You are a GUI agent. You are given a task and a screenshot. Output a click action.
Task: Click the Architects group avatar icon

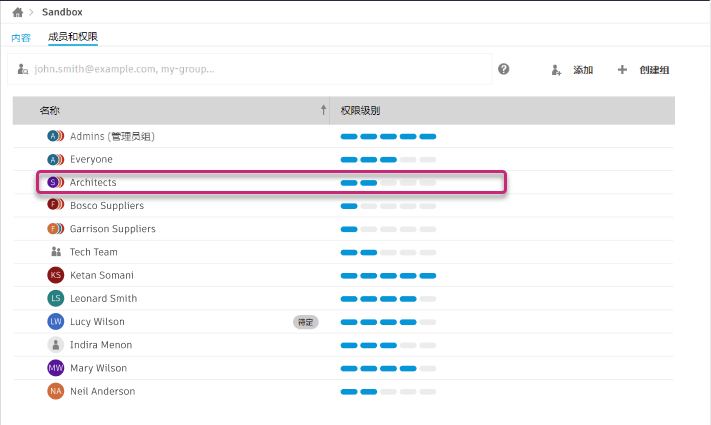click(x=55, y=182)
